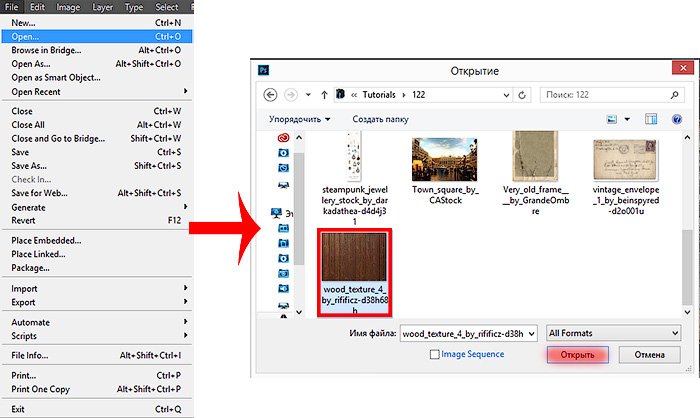Image resolution: width=700 pixels, height=418 pixels.
Task: Open the Edit menu
Action: [38, 7]
